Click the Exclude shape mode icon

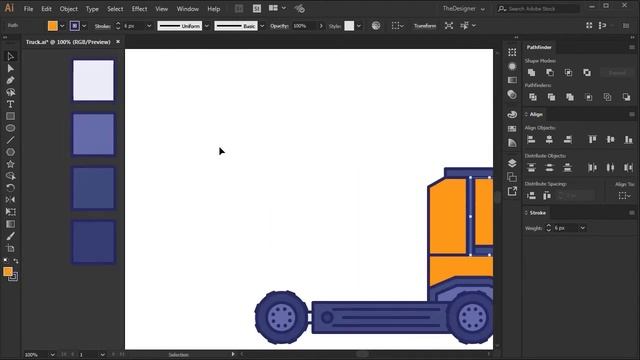tap(587, 73)
